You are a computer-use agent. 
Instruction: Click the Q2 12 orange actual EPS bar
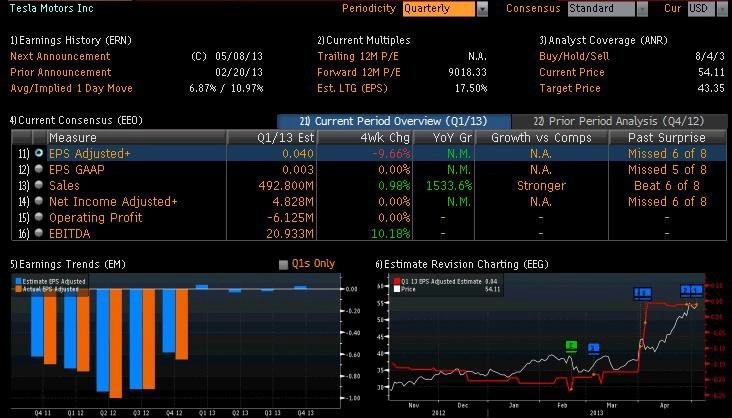[x=116, y=343]
